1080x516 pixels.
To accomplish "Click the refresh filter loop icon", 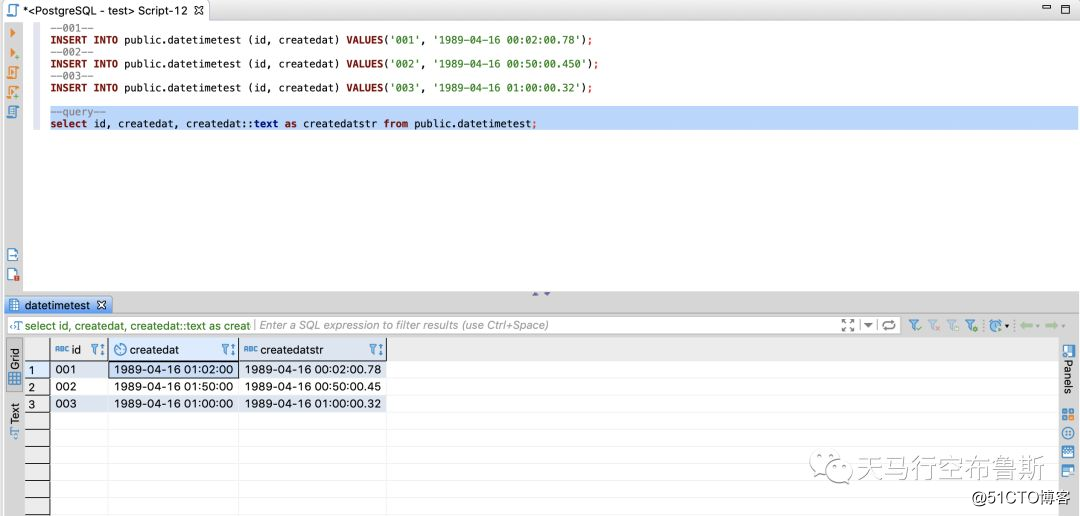I will point(889,325).
